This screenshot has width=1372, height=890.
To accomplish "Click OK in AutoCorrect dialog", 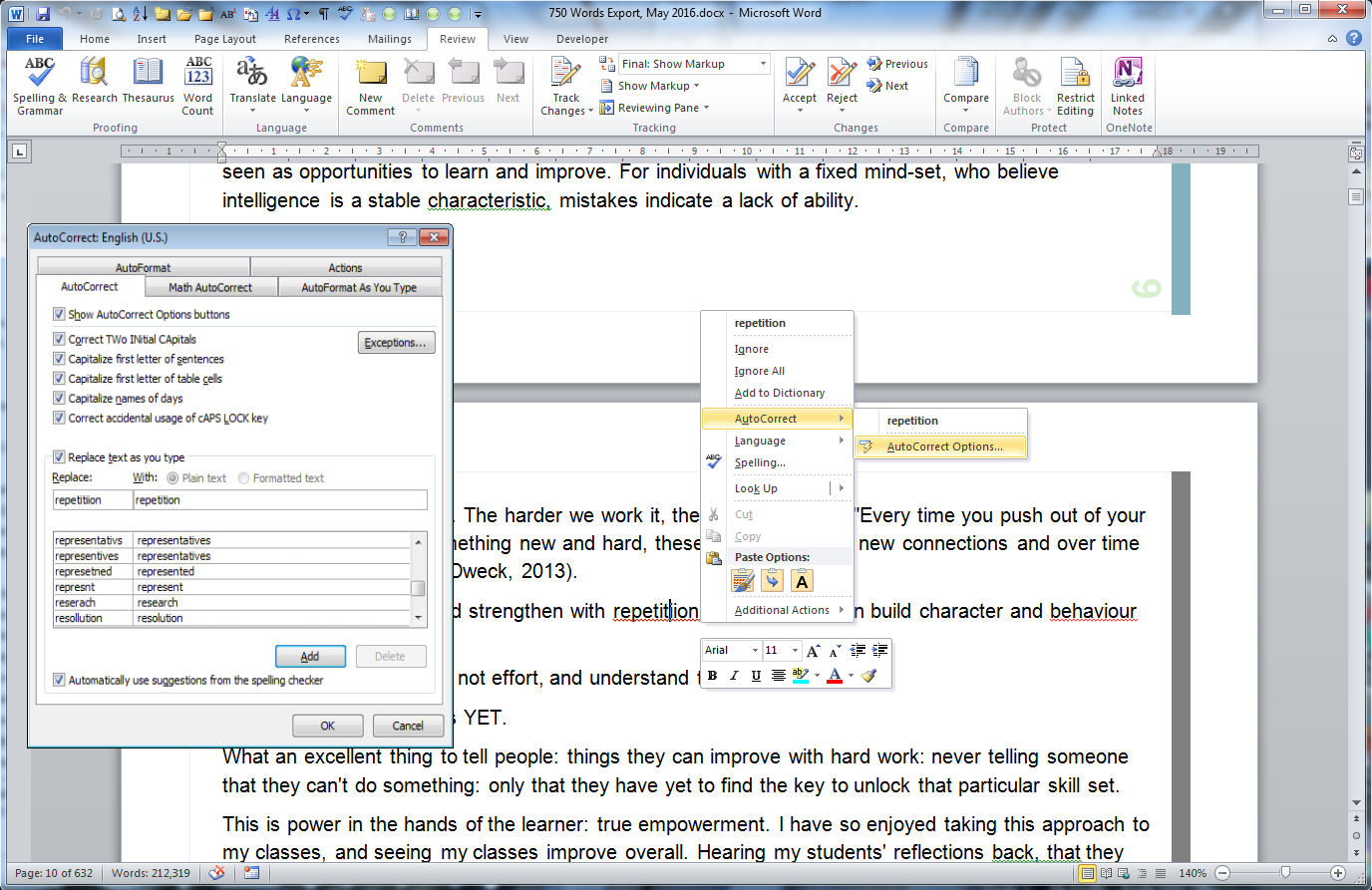I will pos(327,726).
